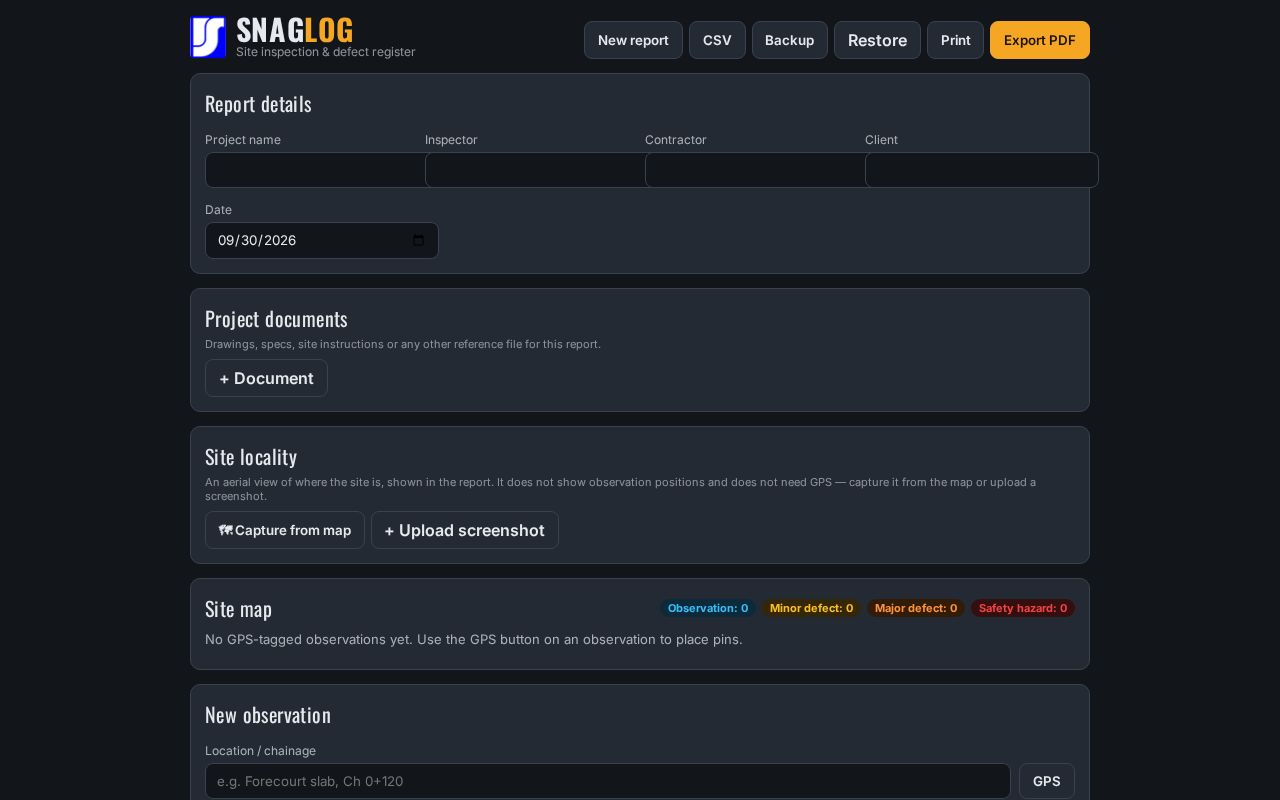Screen dimensions: 1280x800
Task: Upload a locality screenshot
Action: point(465,530)
